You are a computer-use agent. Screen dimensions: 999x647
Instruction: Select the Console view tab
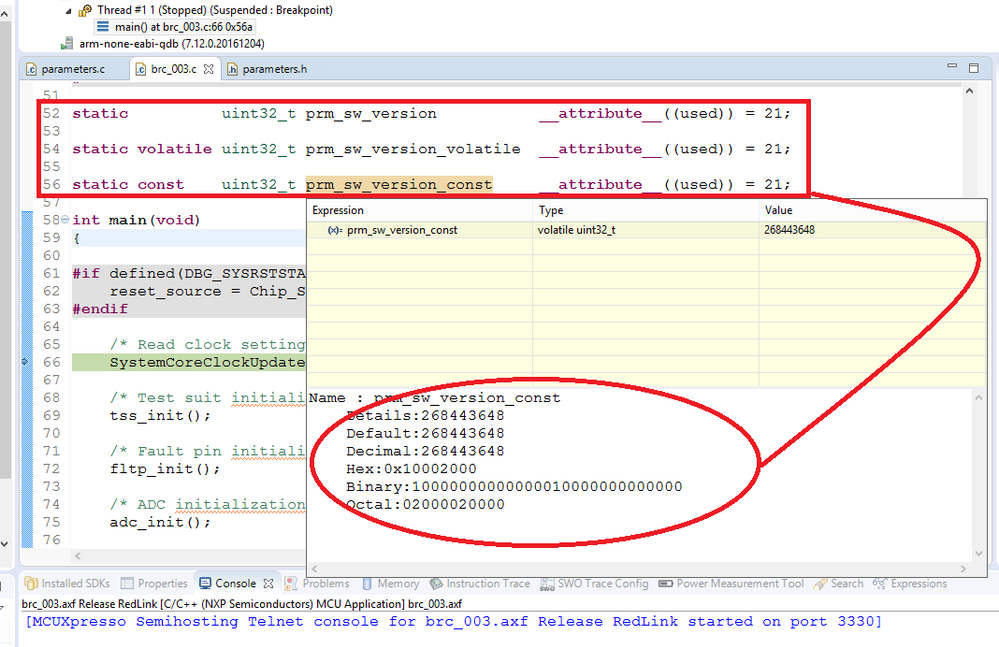pyautogui.click(x=228, y=583)
